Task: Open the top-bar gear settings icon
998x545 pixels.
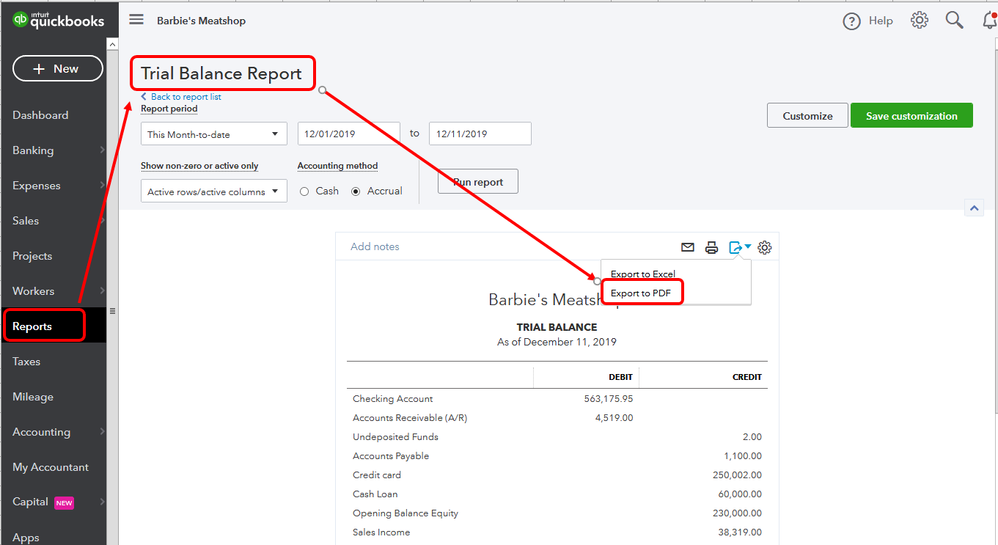Action: 919,20
